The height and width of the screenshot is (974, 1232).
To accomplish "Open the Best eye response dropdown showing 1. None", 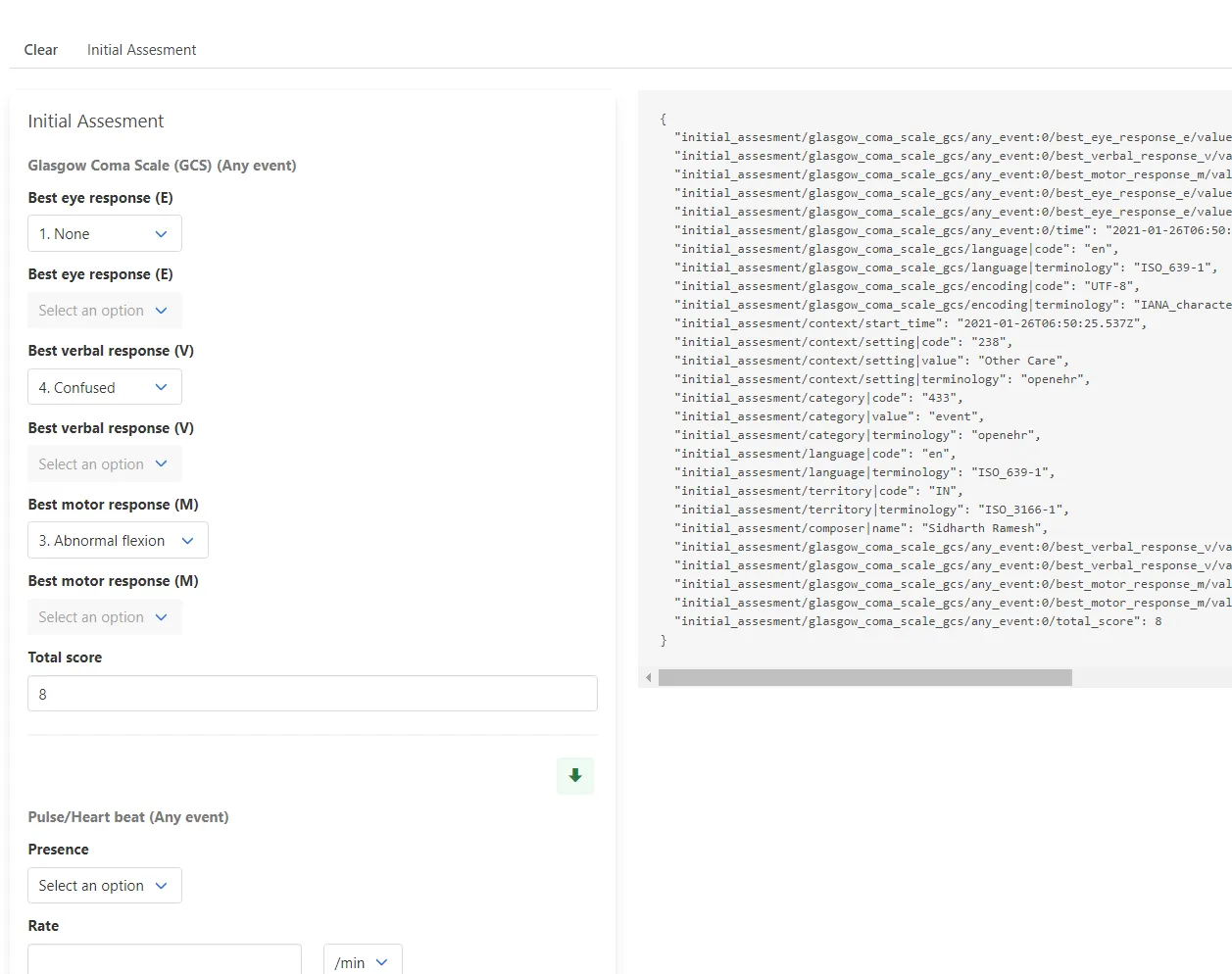I will point(105,233).
